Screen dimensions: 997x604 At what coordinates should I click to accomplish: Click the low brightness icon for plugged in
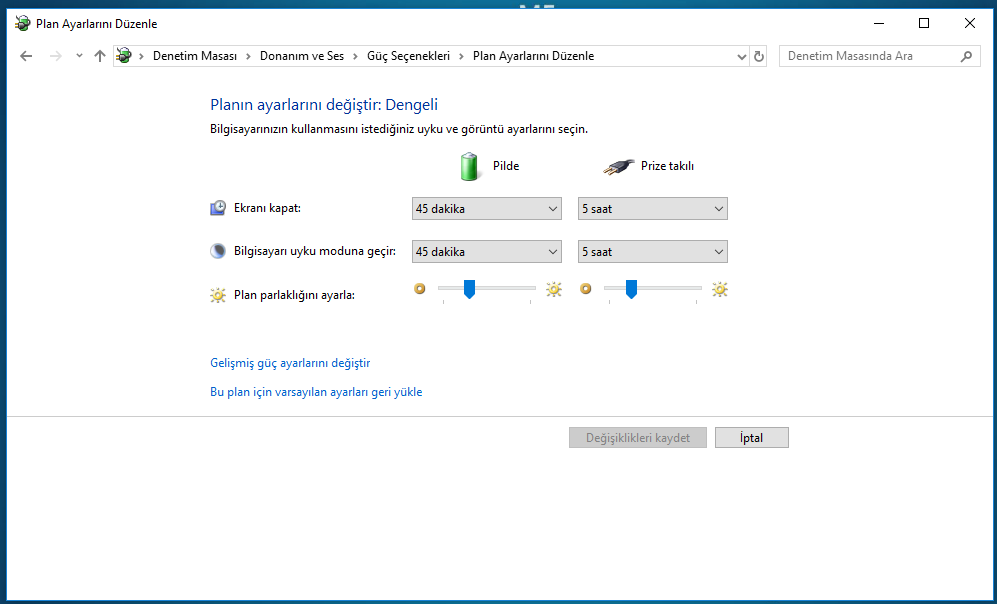click(586, 289)
